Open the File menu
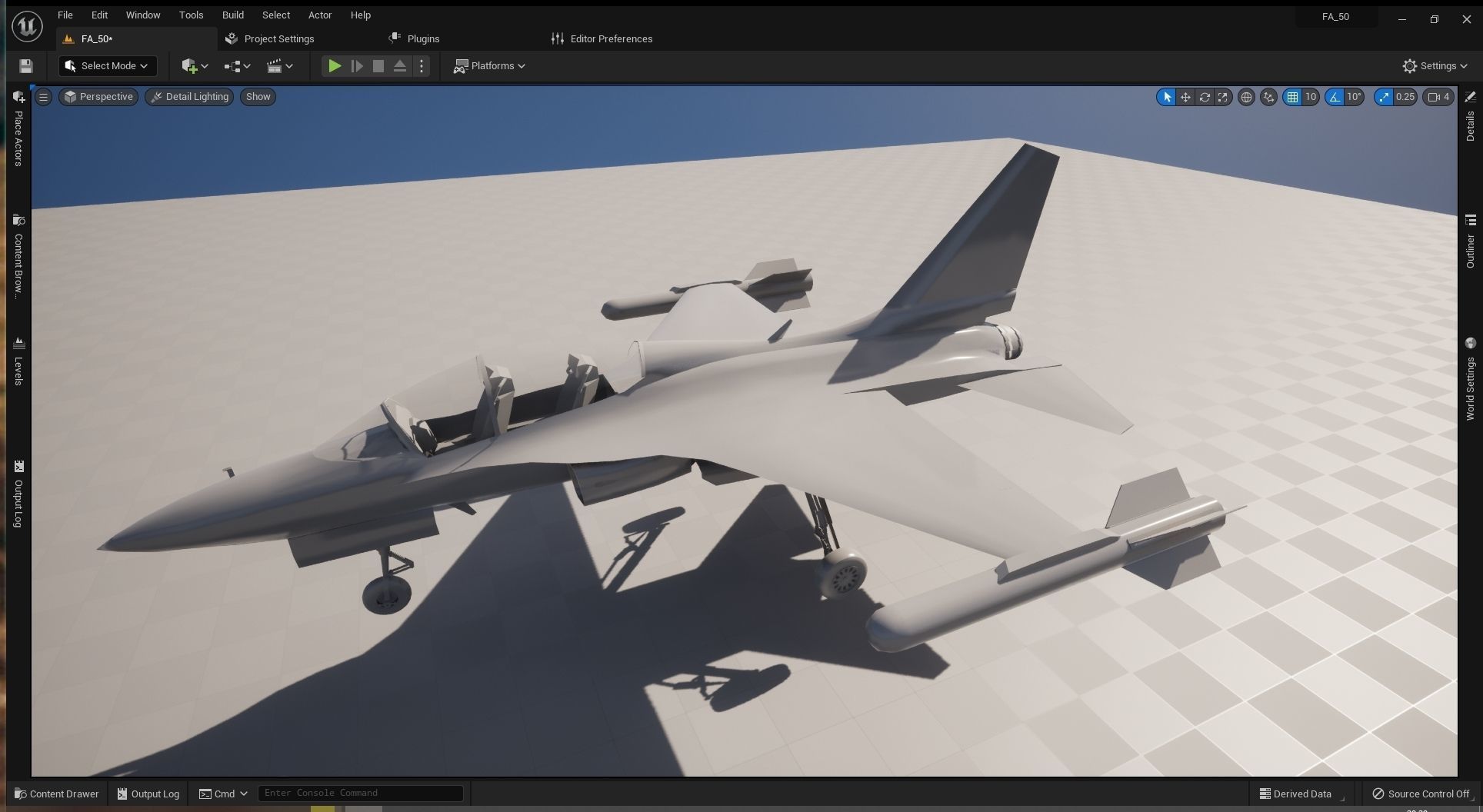 tap(65, 15)
